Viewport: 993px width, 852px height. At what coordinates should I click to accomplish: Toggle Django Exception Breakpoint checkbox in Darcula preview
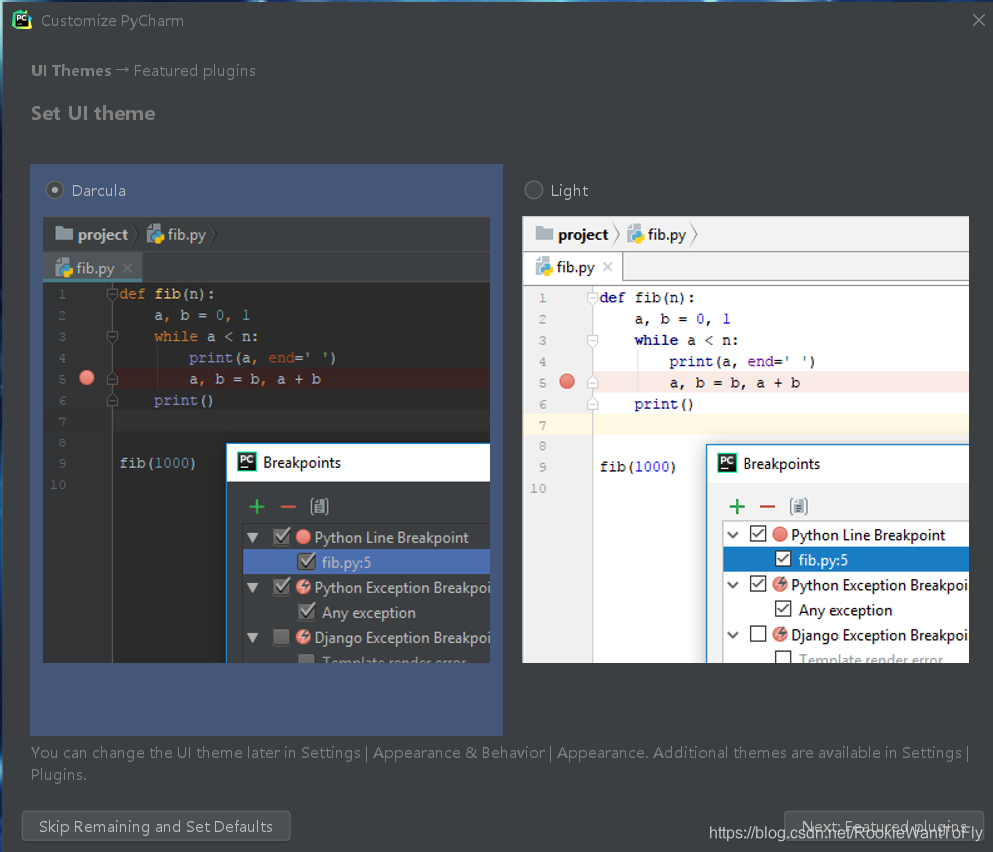tap(281, 637)
